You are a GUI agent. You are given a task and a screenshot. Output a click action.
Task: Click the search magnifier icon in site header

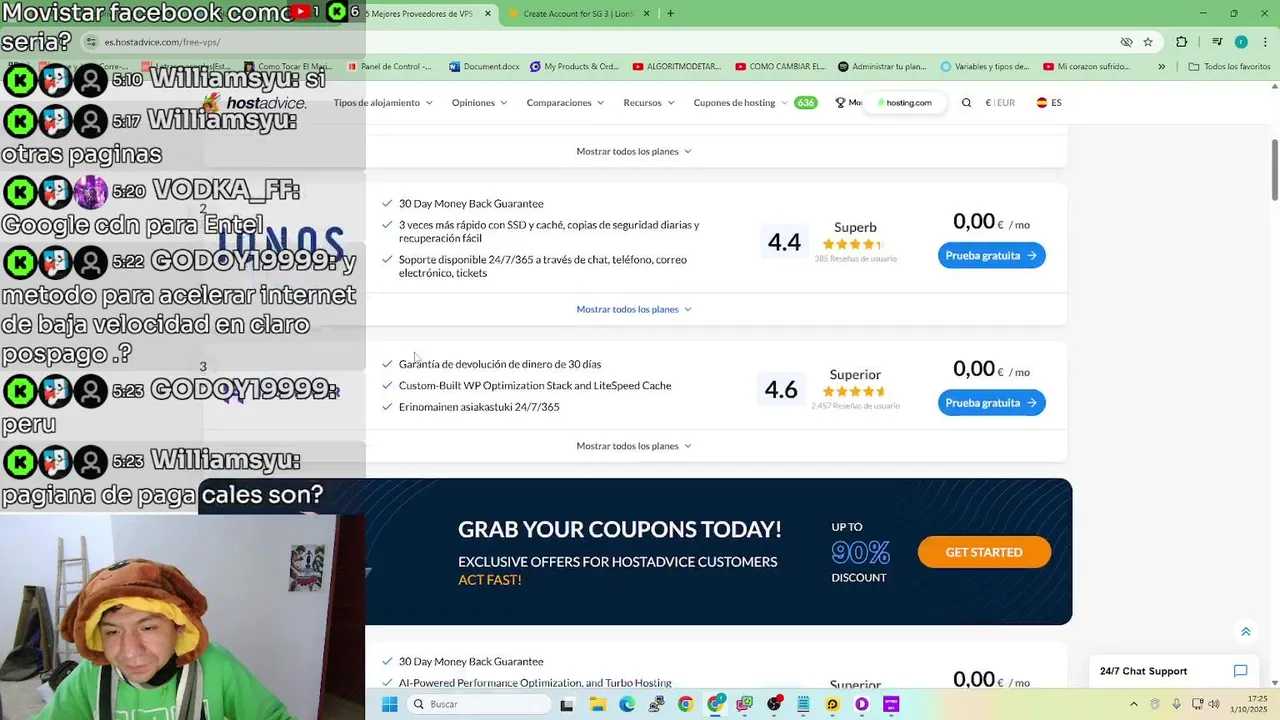click(966, 103)
